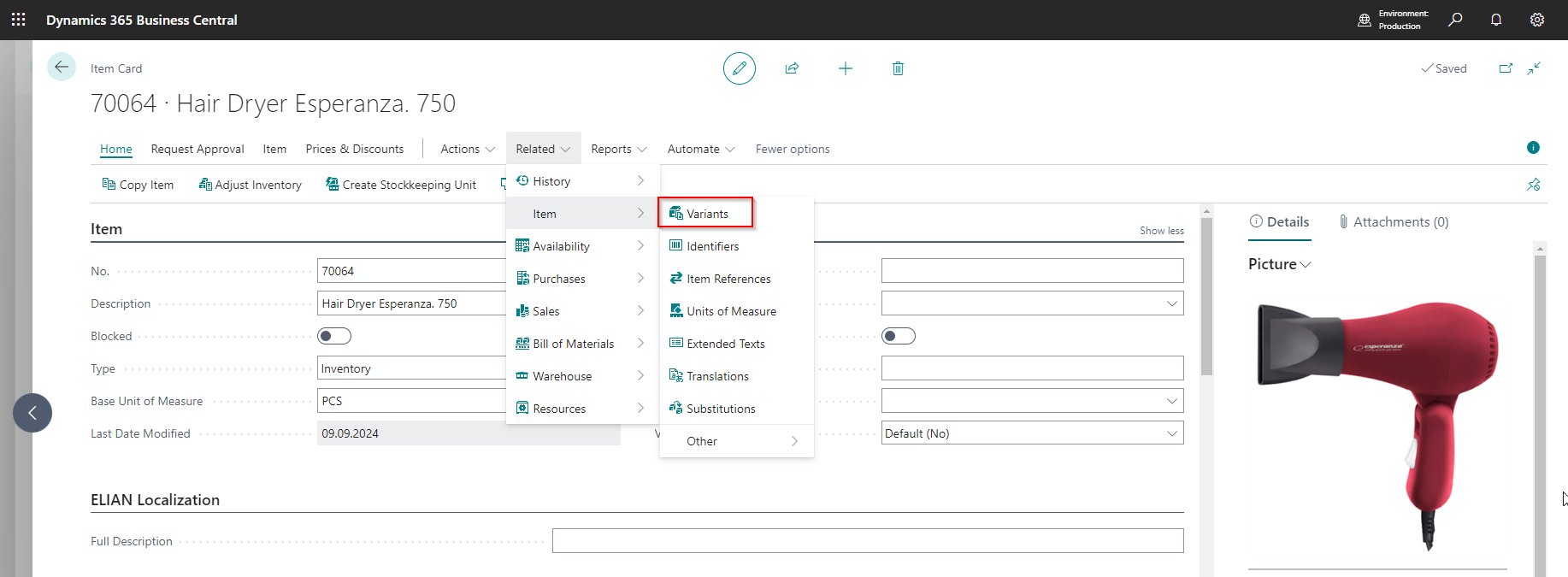Toggle the Blocked switch

(x=334, y=336)
